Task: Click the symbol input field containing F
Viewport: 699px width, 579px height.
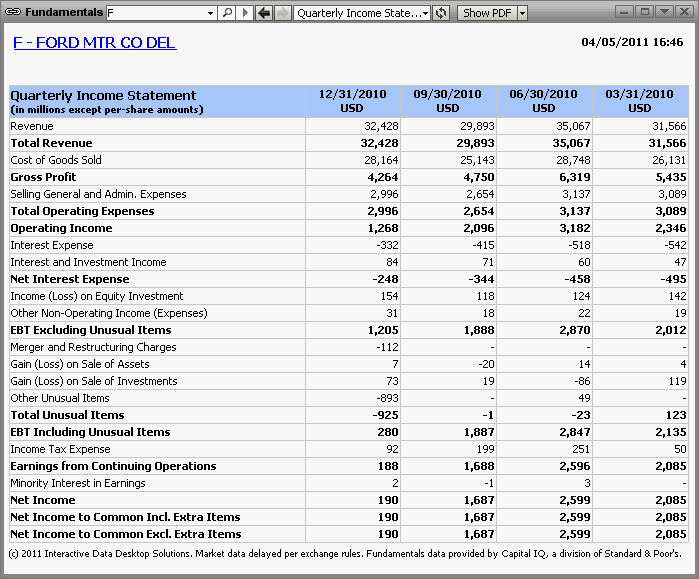Action: 156,13
